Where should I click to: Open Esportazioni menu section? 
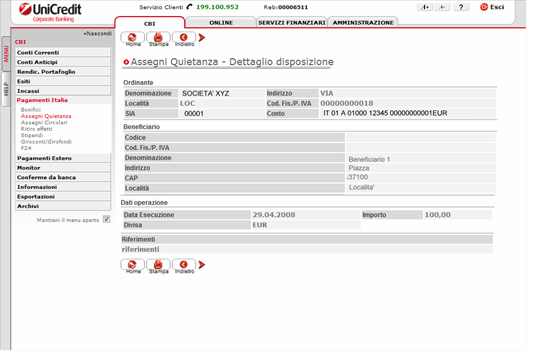[x=63, y=196]
